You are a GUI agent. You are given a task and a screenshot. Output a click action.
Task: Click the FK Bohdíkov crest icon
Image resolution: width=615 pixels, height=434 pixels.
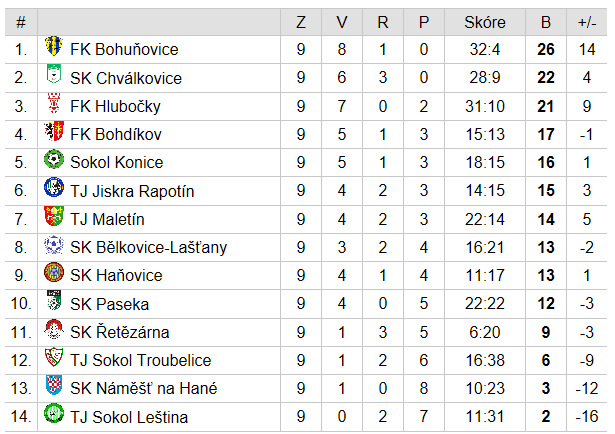pyautogui.click(x=54, y=131)
